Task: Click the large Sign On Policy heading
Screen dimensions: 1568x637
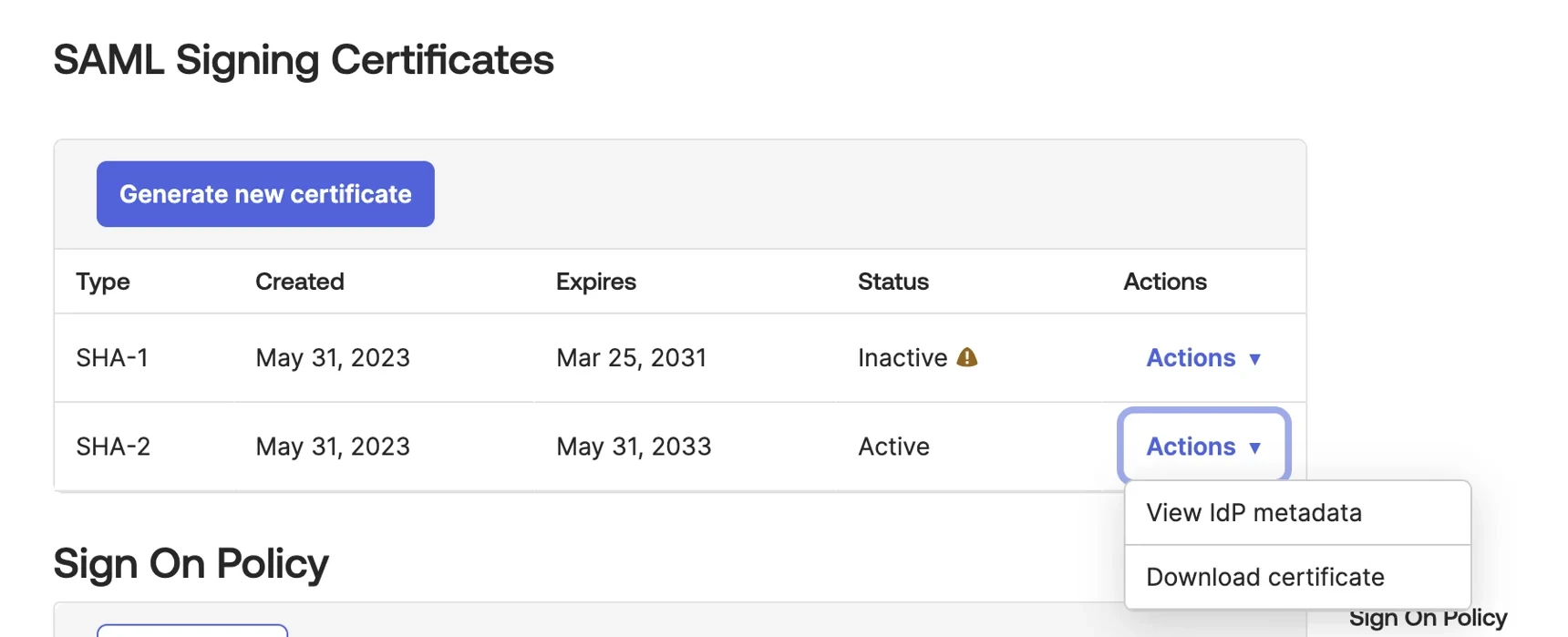Action: tap(191, 563)
